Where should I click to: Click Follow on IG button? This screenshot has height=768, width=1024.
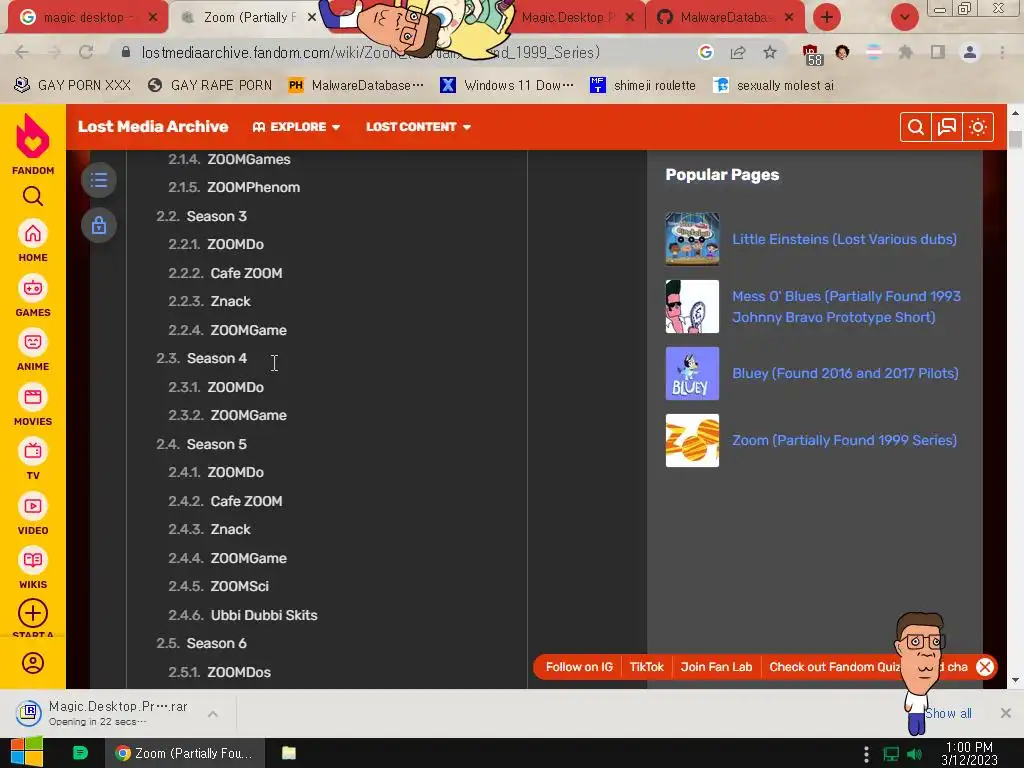[579, 667]
